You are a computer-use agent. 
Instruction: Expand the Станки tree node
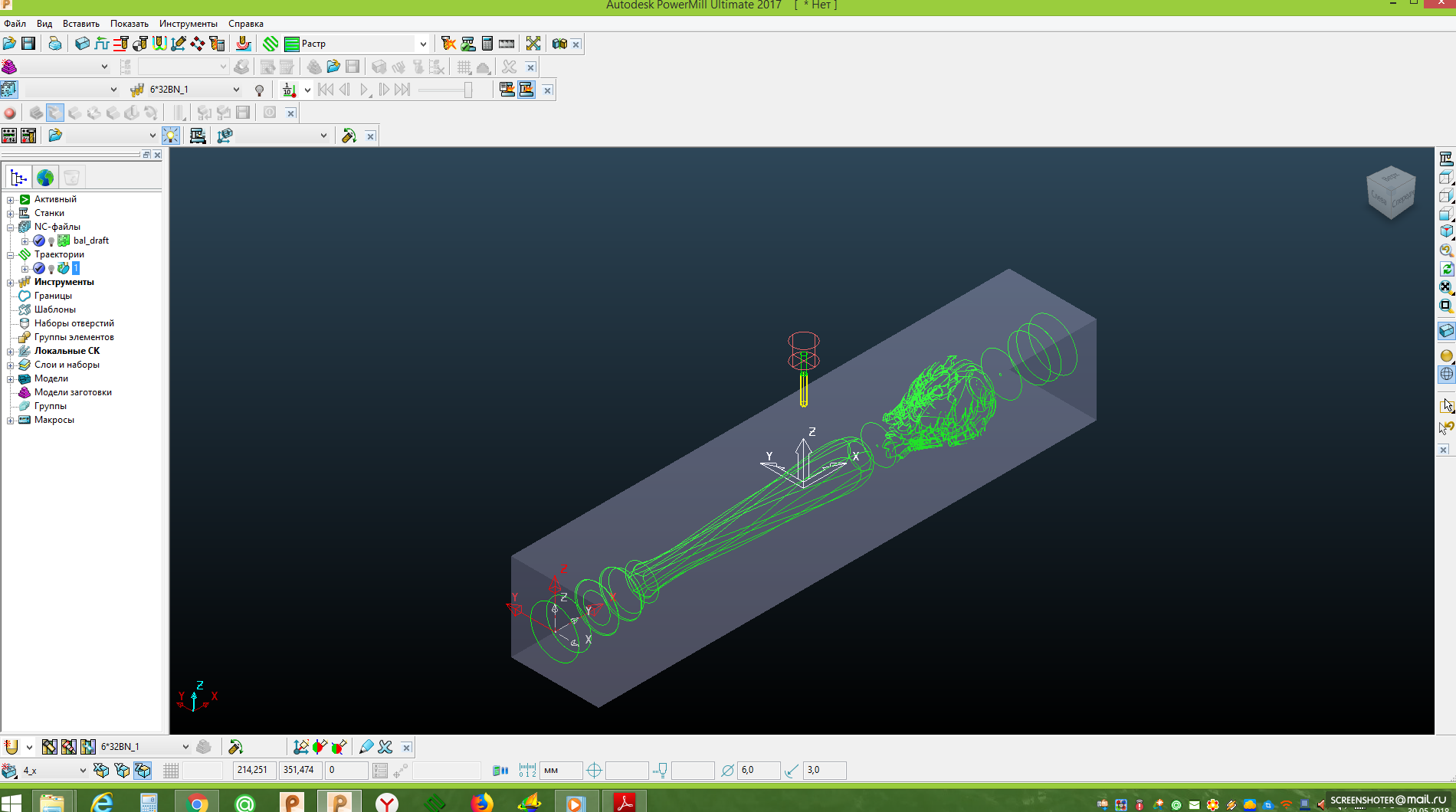click(11, 214)
